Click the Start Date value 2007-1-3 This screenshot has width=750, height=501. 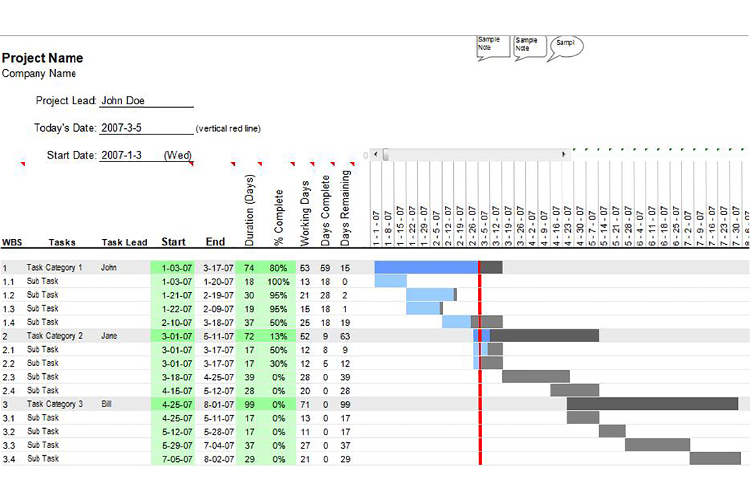click(x=122, y=155)
